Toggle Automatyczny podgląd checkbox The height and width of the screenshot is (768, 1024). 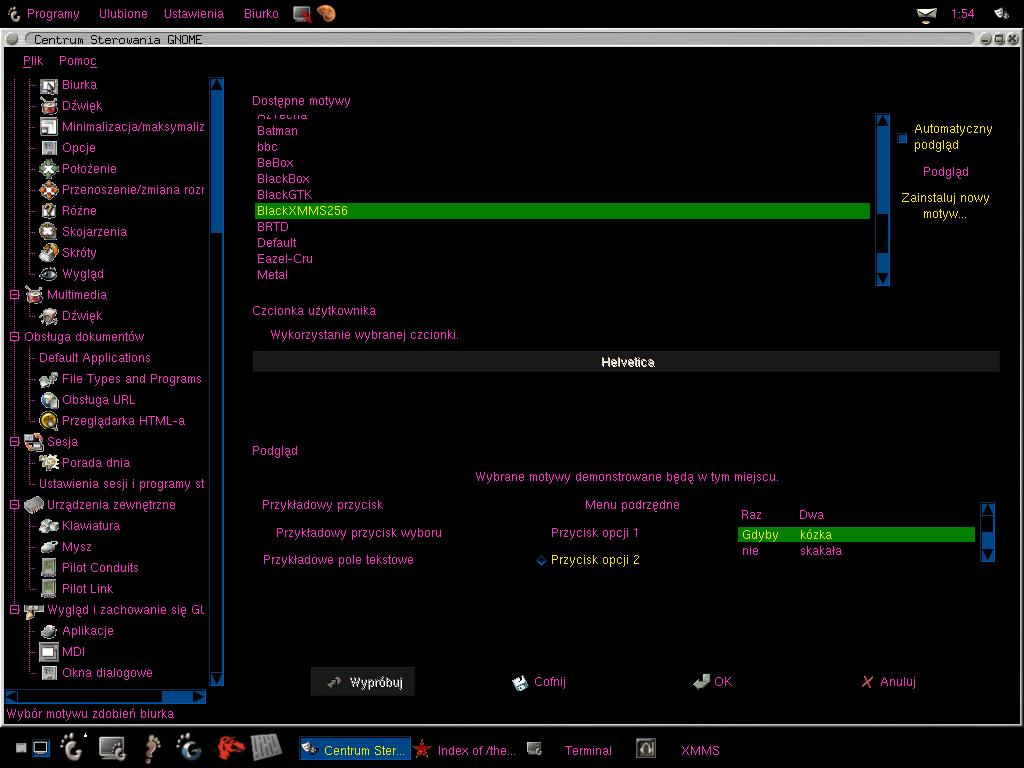[902, 138]
